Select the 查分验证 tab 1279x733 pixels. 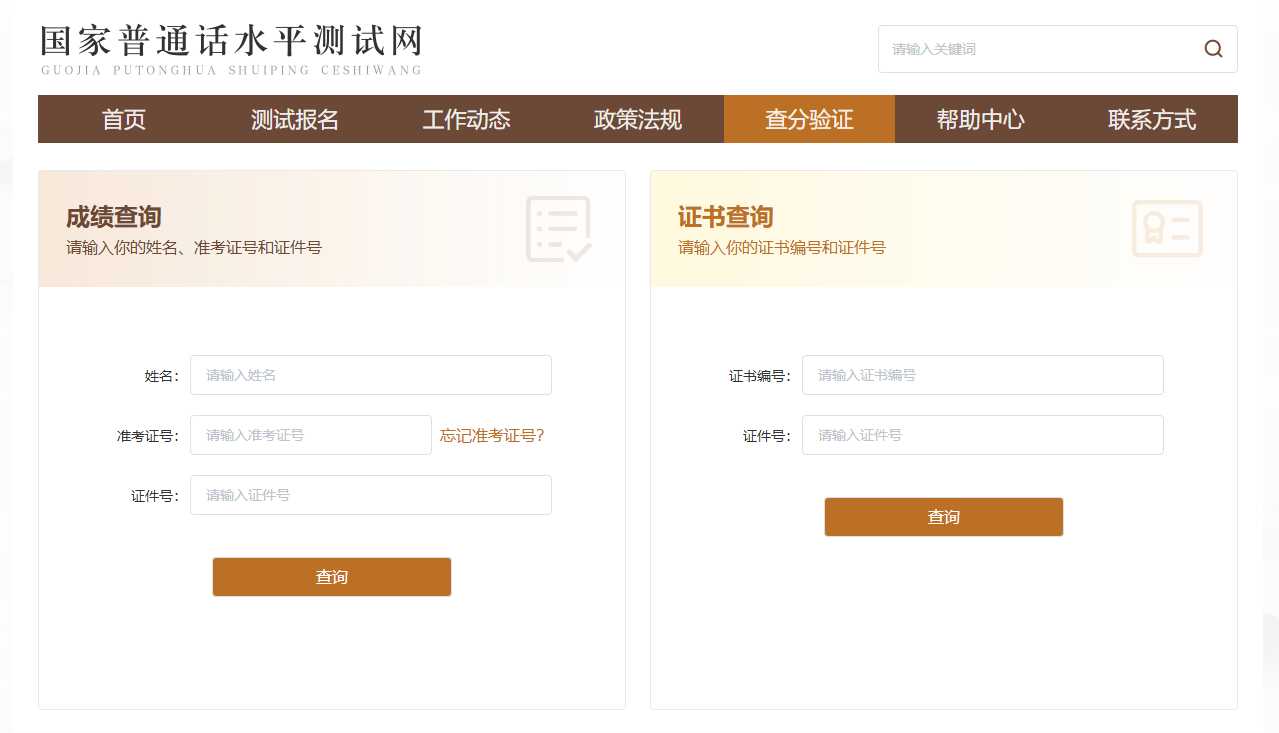[x=809, y=119]
